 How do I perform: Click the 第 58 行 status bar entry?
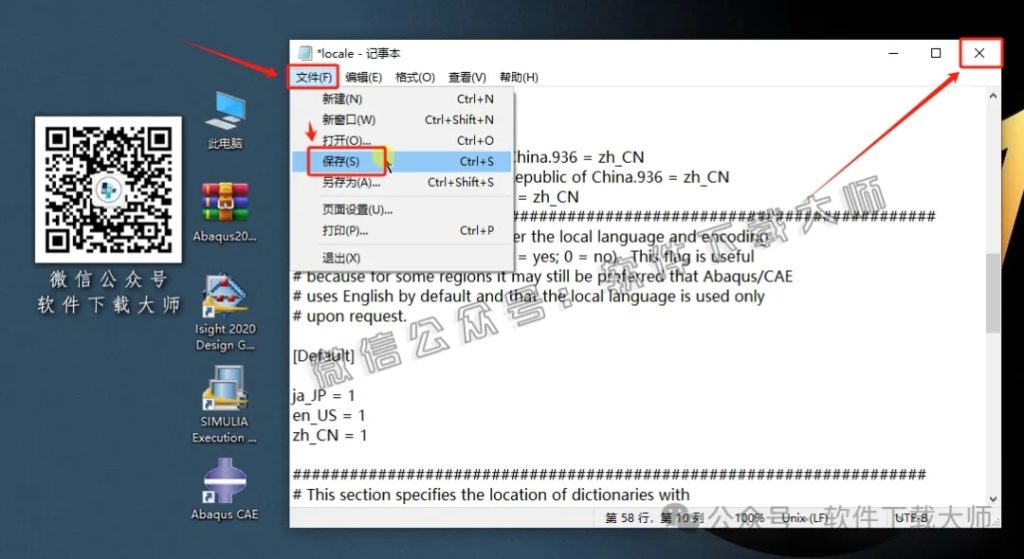653,519
